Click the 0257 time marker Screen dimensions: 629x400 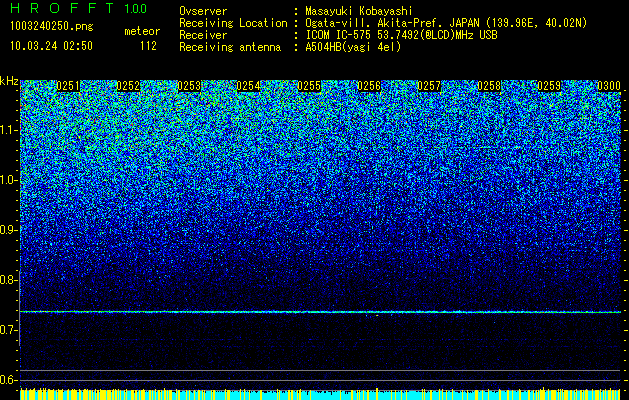coord(429,86)
